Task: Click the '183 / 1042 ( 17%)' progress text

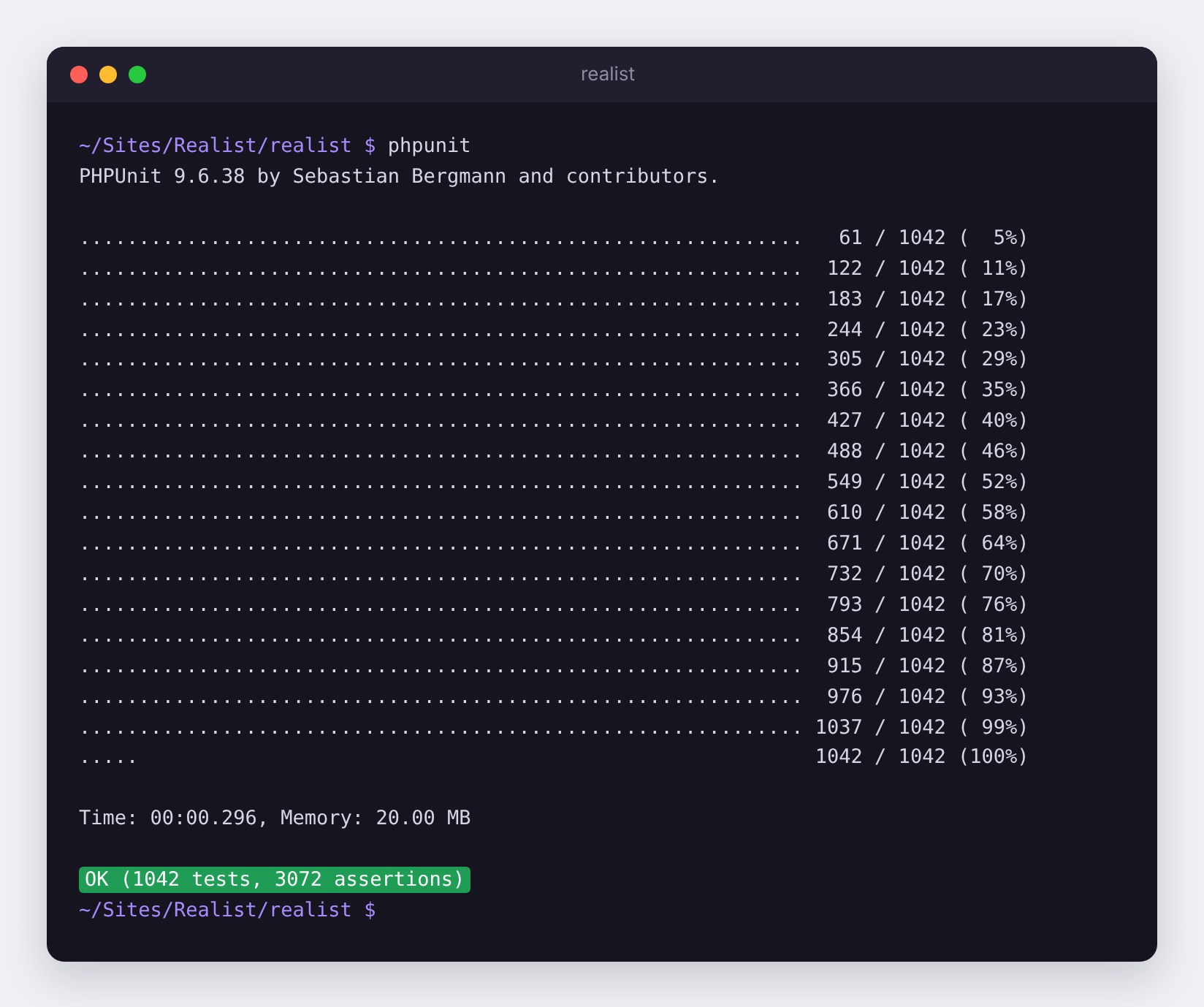Action: tap(927, 299)
